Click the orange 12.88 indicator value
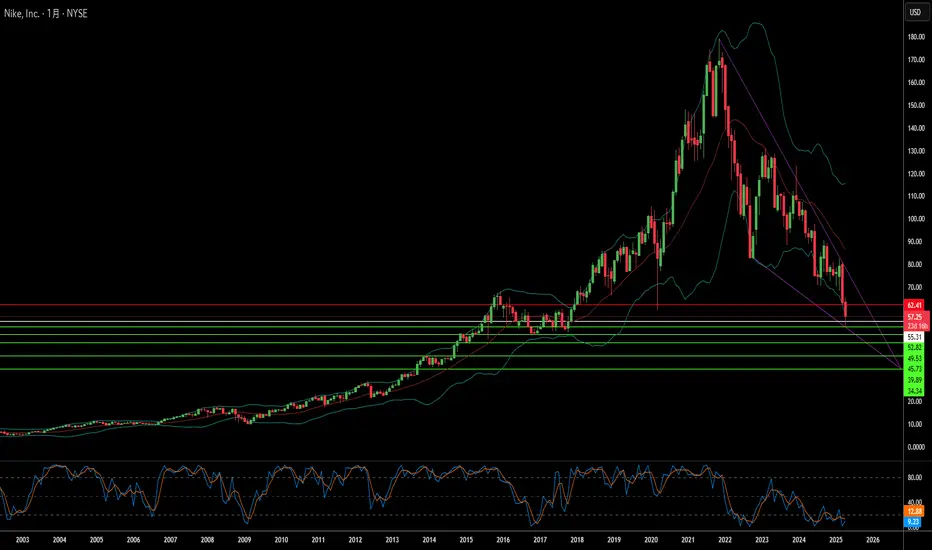932x550 pixels. (915, 511)
